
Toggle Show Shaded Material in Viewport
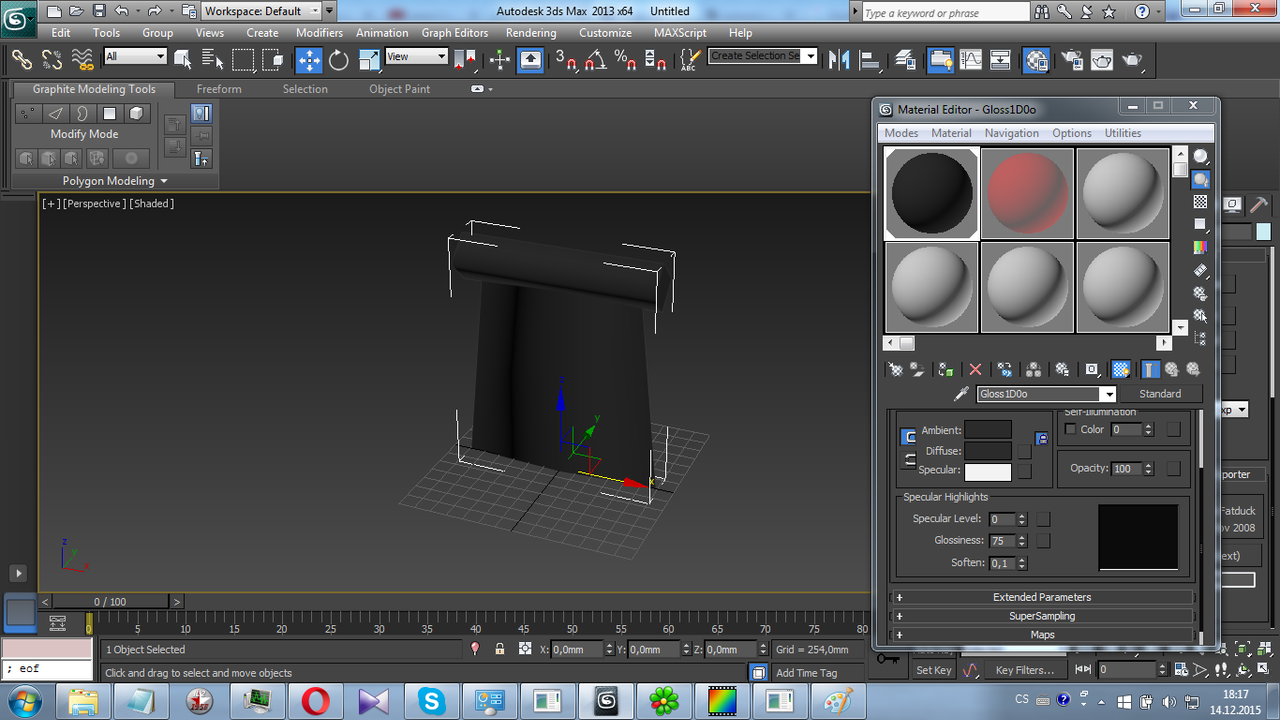pos(1121,370)
